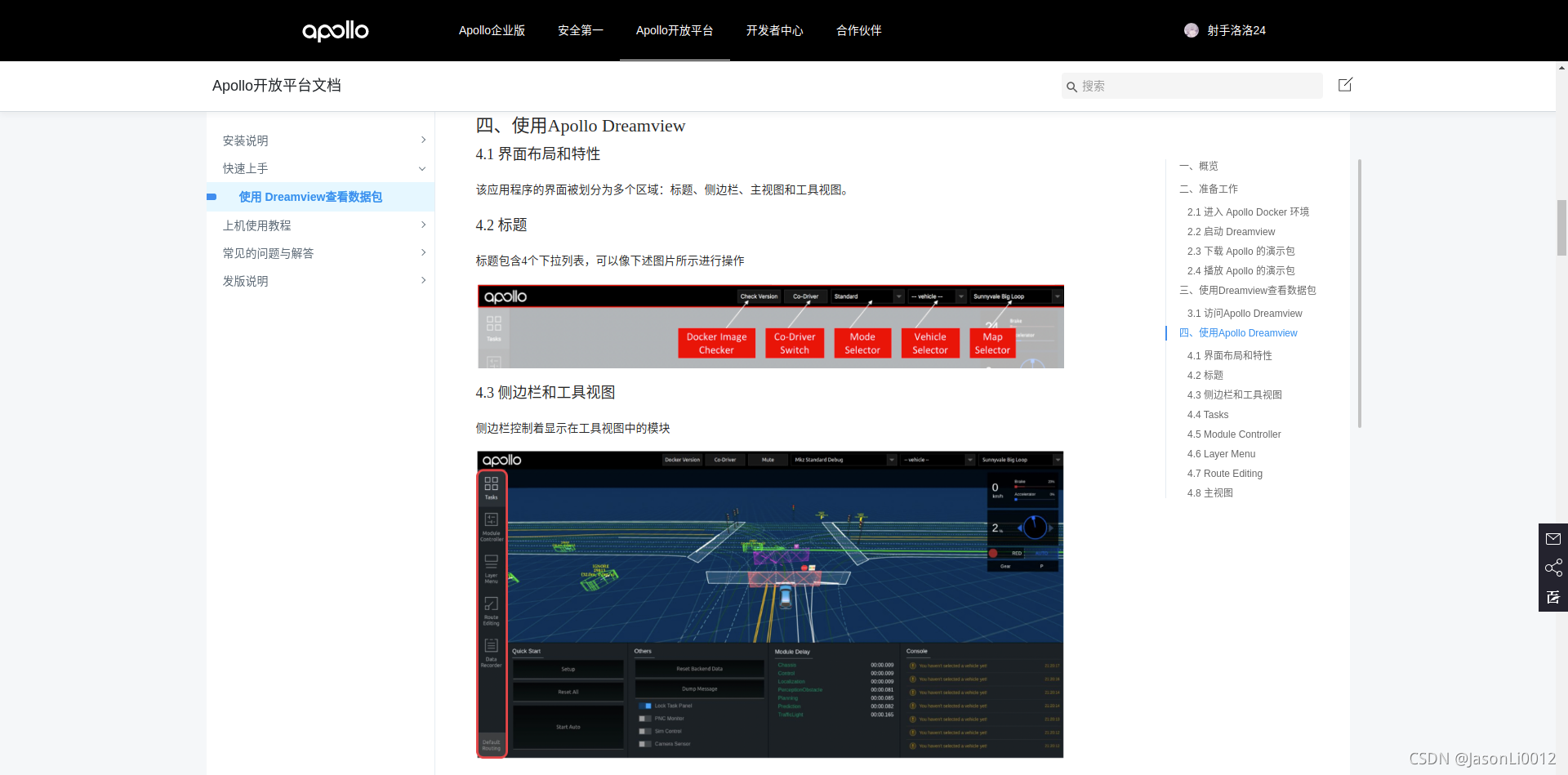Open section 2.3 下载 Apollo 的演示包
The height and width of the screenshot is (775, 1568).
point(1241,251)
